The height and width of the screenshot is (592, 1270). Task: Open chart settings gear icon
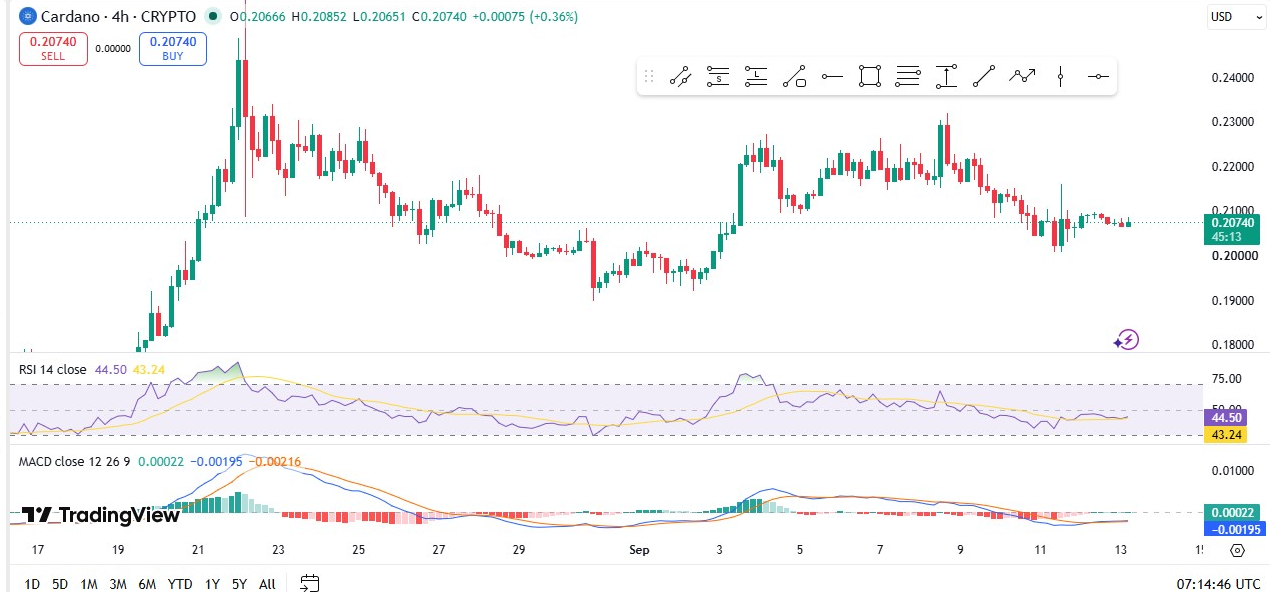pos(1238,550)
